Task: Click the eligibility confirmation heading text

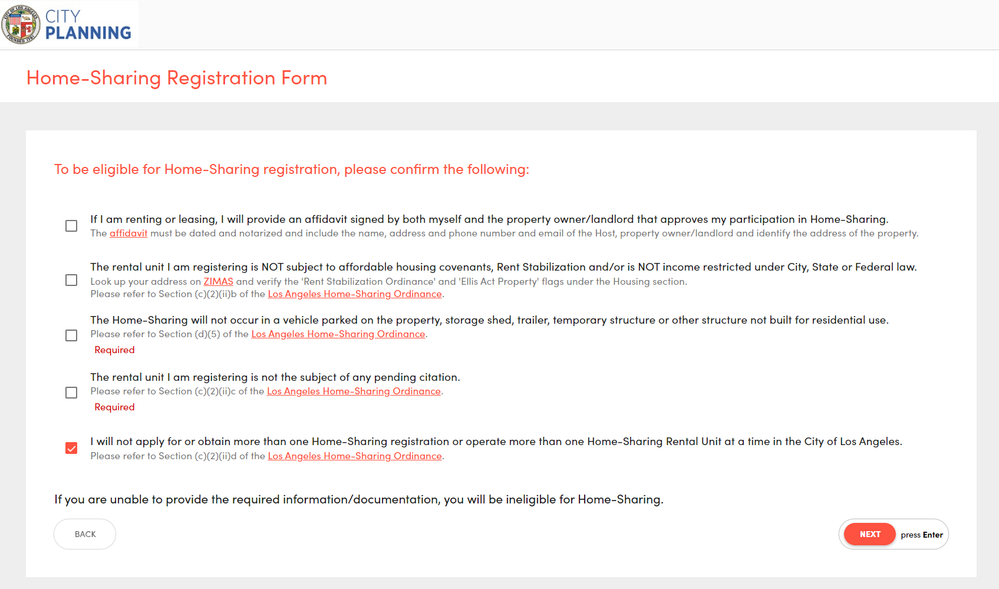Action: coord(291,169)
